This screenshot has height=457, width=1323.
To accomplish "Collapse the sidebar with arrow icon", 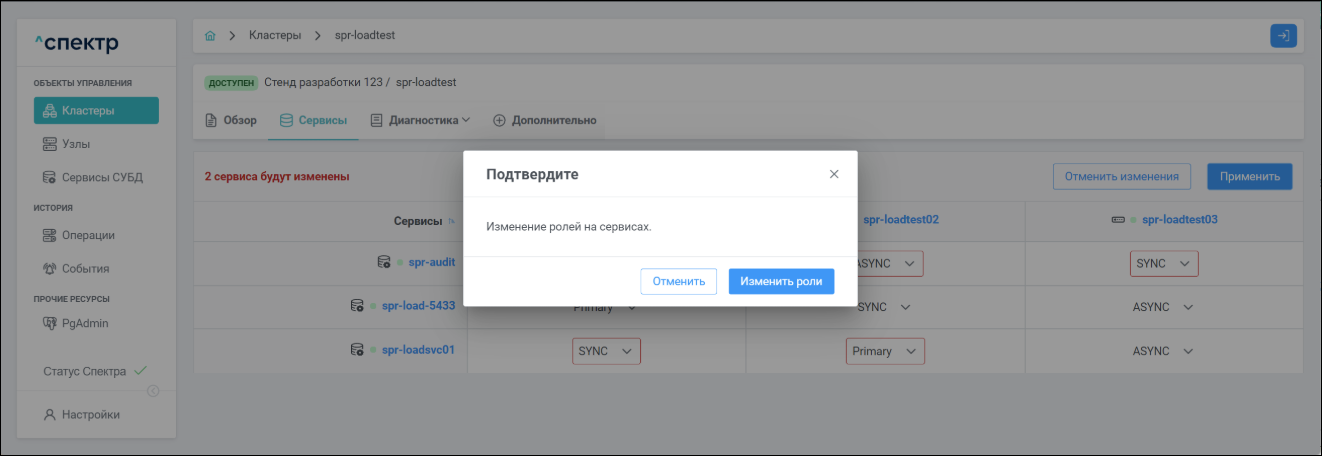I will click(x=153, y=391).
